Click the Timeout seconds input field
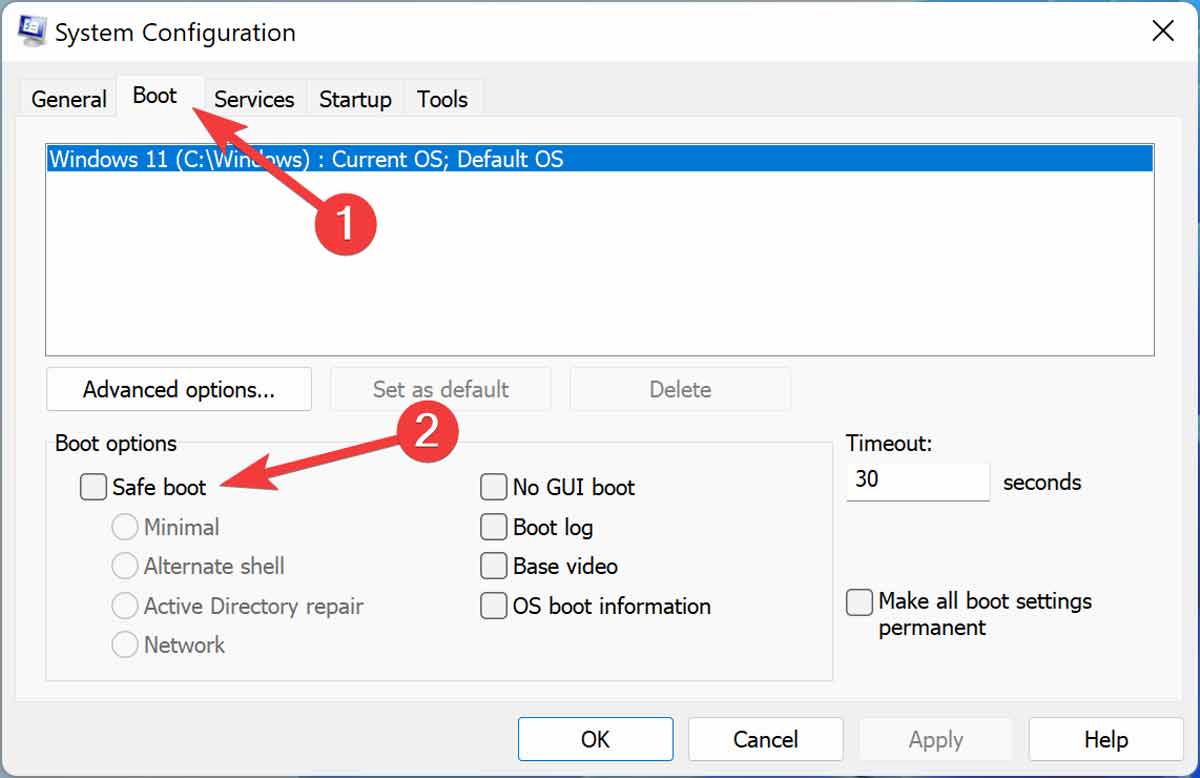Screen dimensions: 1200x778 pyautogui.click(x=916, y=481)
